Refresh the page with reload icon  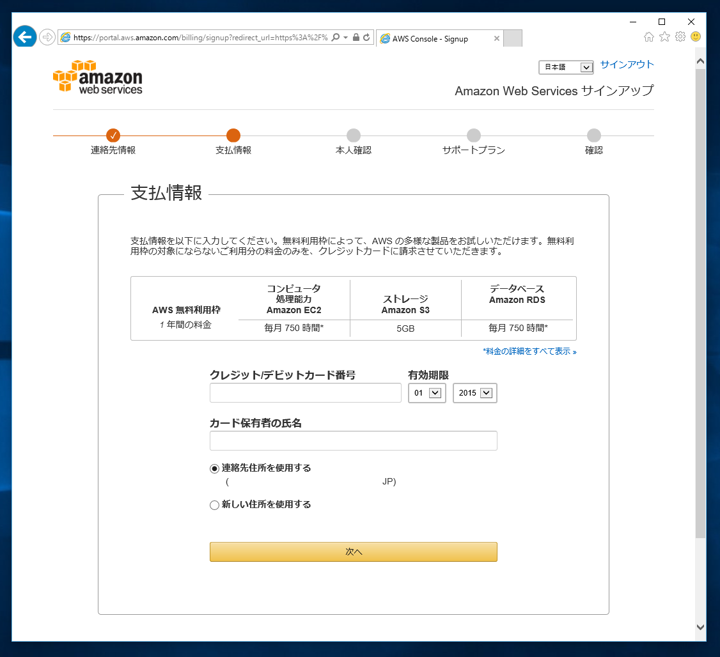(366, 38)
